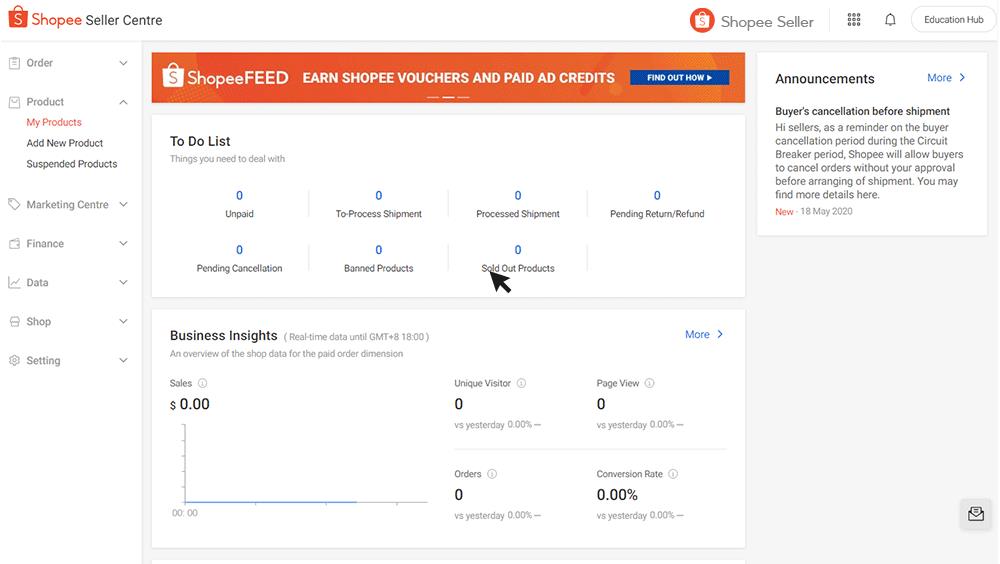
Task: Click the Page View info icon
Action: pyautogui.click(x=650, y=383)
